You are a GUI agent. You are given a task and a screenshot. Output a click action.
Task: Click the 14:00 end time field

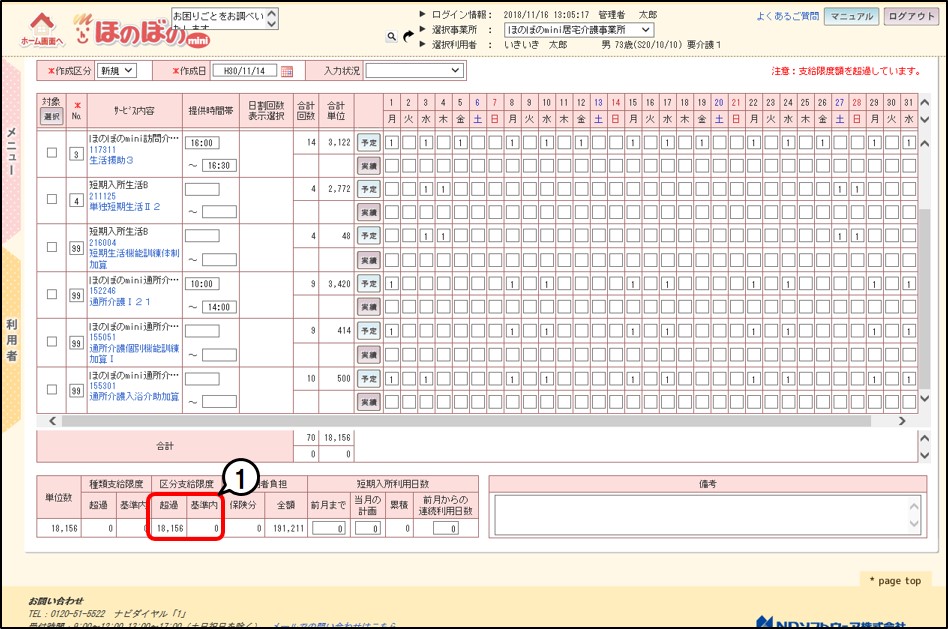[x=219, y=307]
